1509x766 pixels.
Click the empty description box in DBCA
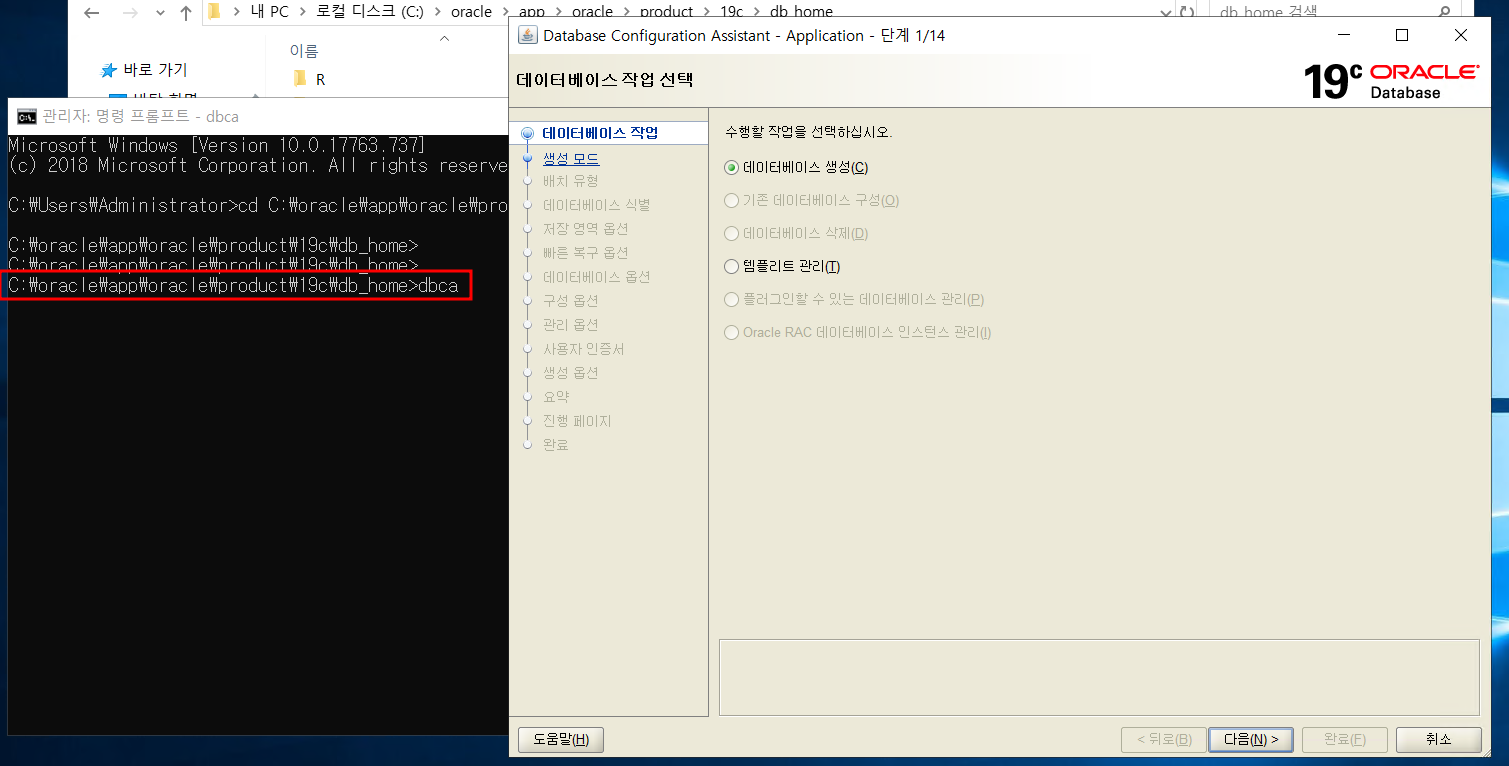click(x=1099, y=677)
